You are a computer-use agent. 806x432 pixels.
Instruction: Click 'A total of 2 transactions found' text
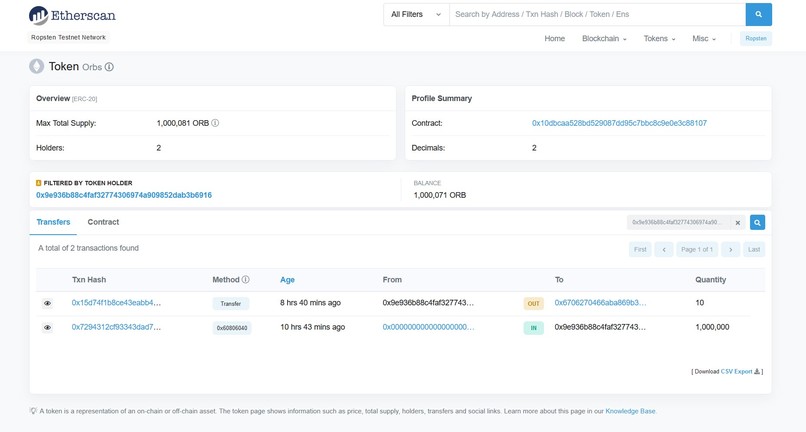click(x=88, y=248)
